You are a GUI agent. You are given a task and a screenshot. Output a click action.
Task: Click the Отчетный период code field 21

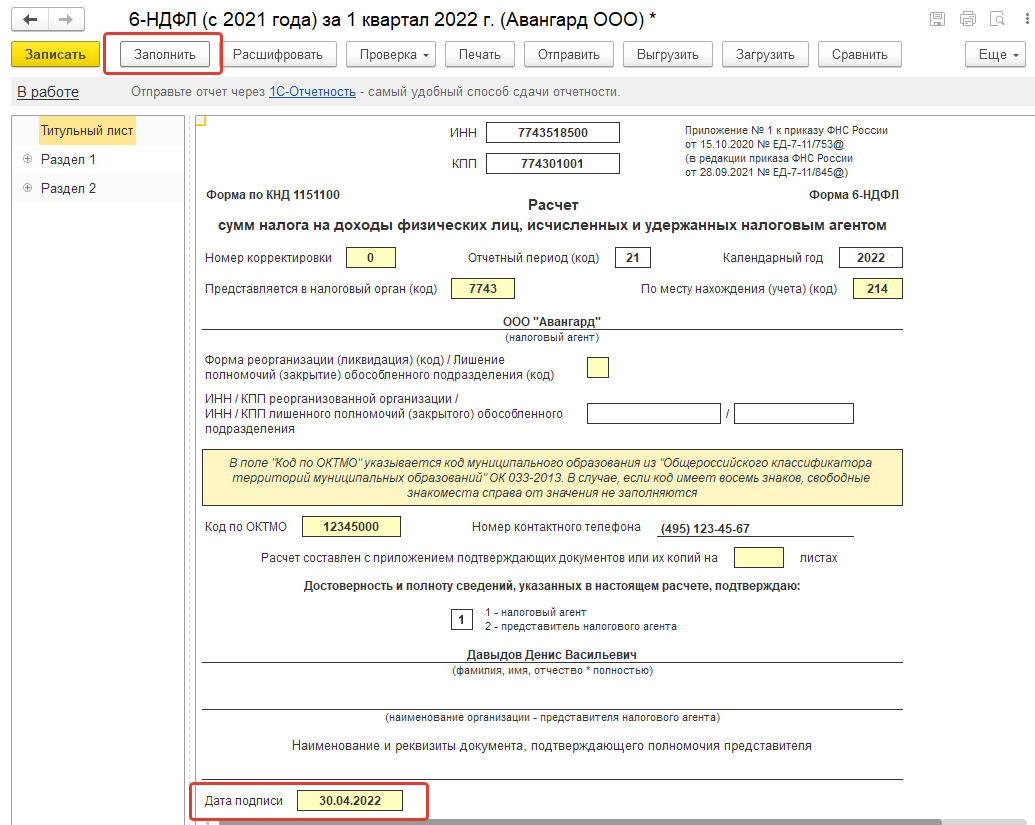pos(632,257)
